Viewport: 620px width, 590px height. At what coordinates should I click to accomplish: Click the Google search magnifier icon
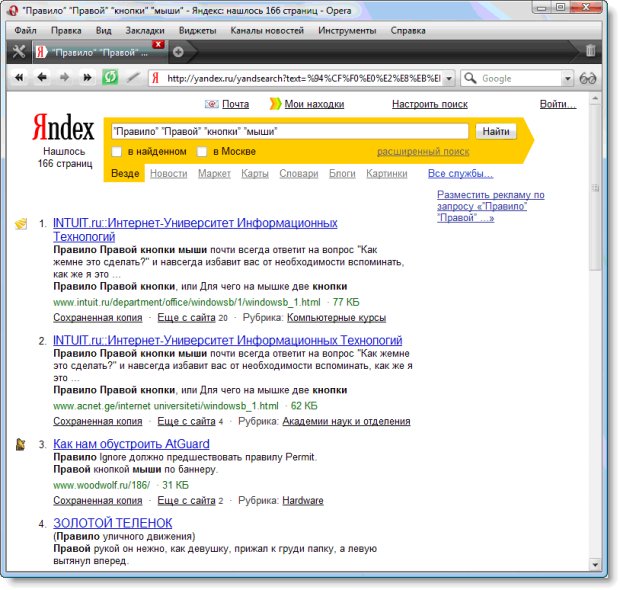pyautogui.click(x=470, y=78)
